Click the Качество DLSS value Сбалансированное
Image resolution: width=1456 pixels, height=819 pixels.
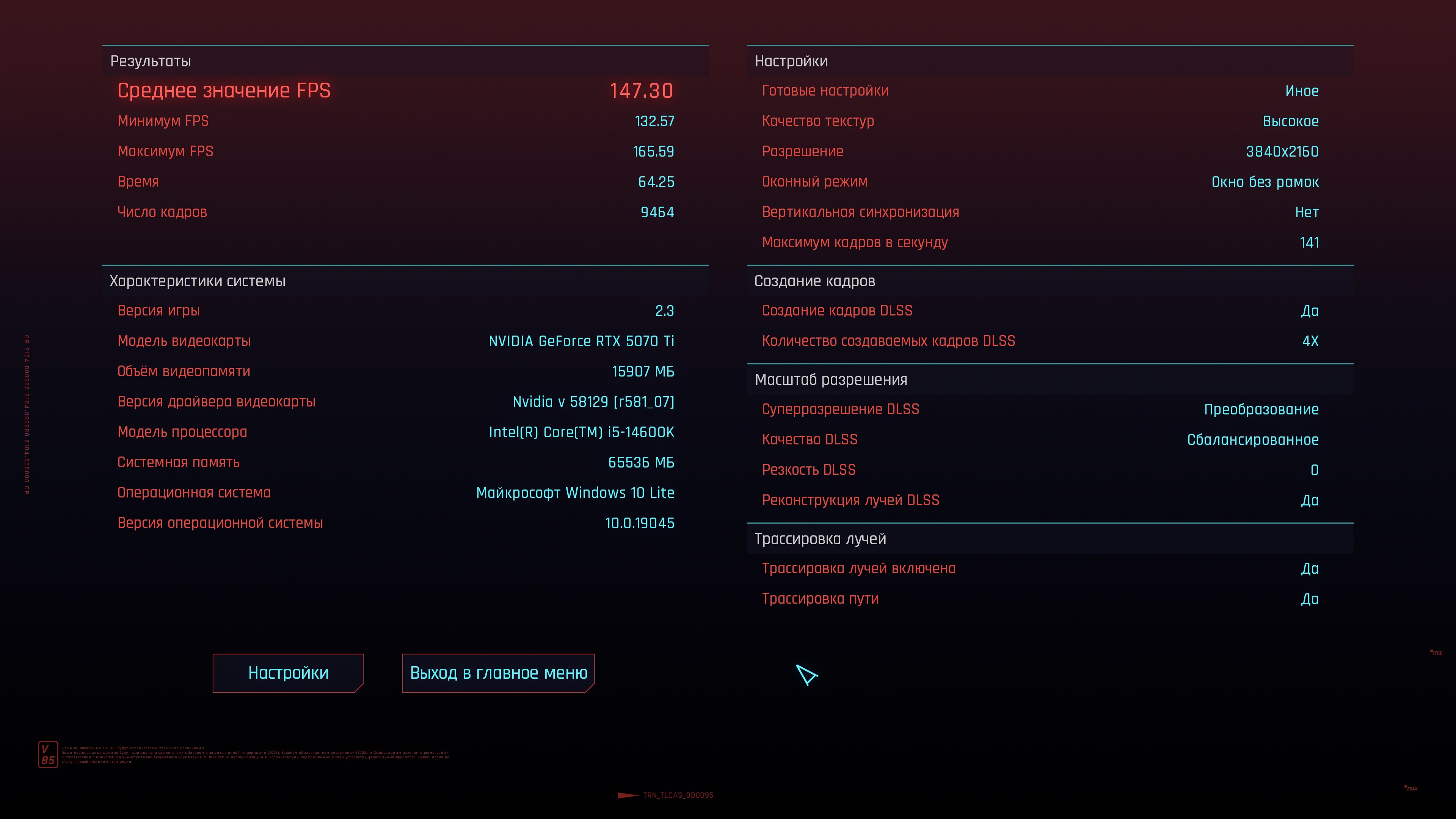[x=1252, y=440]
